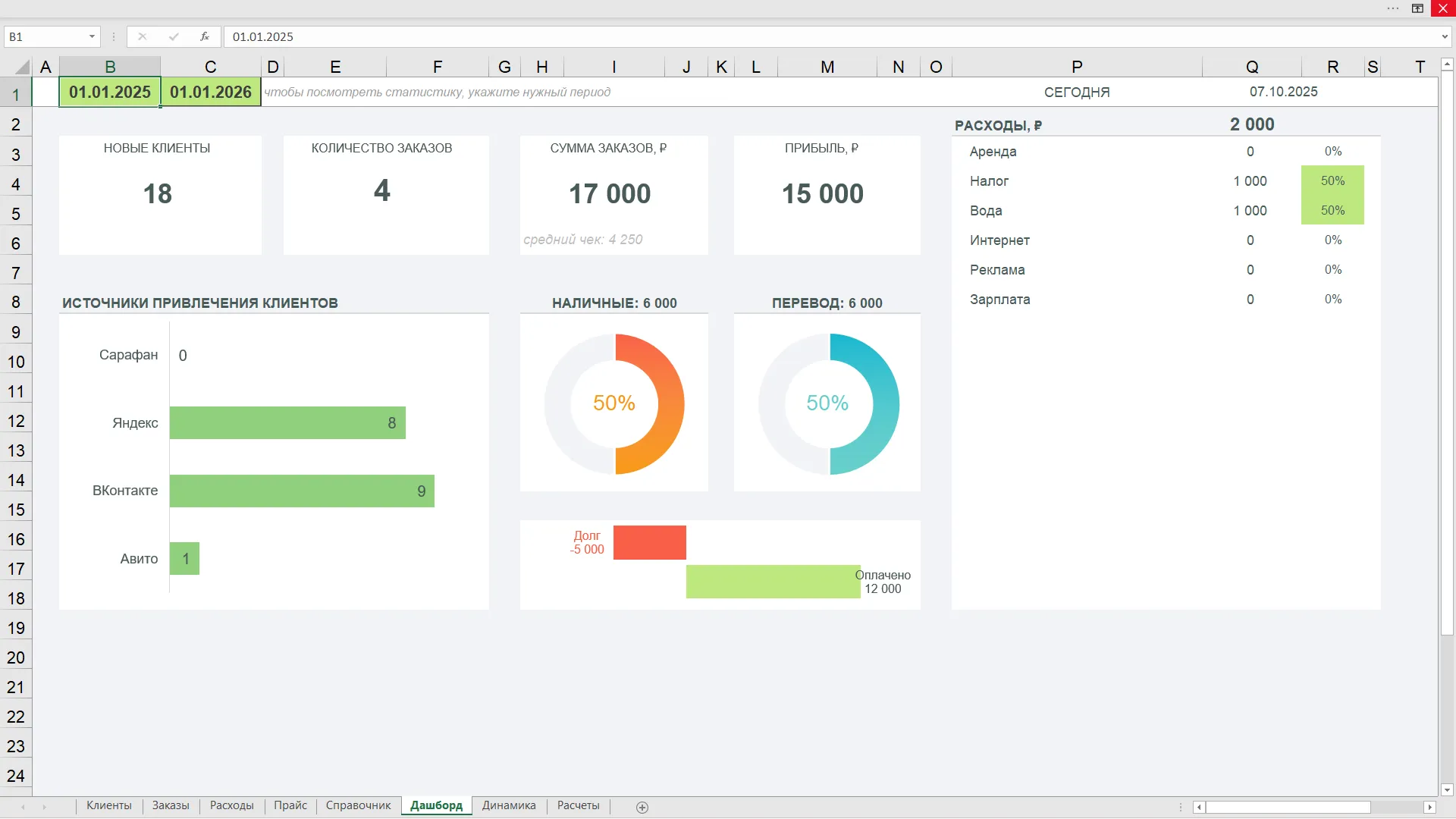Click the Insert Function fx icon
Image resolution: width=1456 pixels, height=819 pixels.
pyautogui.click(x=205, y=36)
